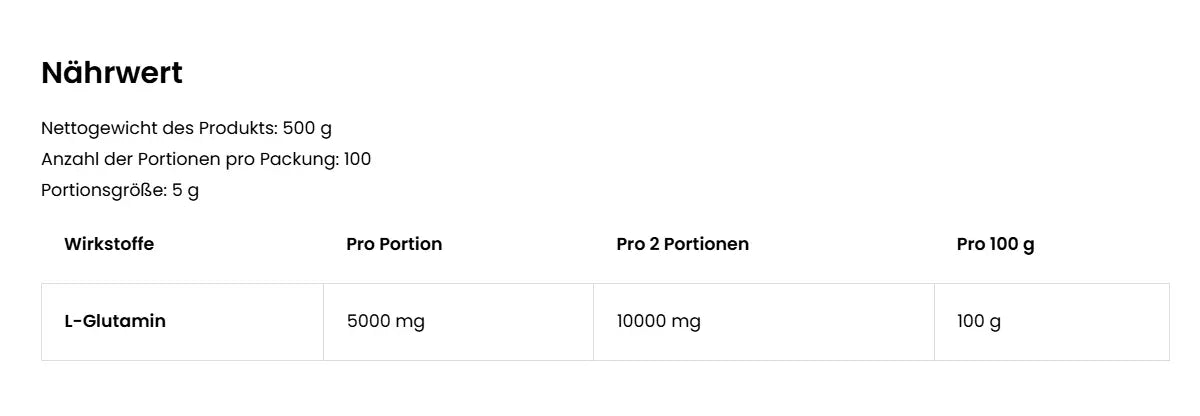Viewport: 1200px width, 416px height.
Task: Click the 5 g portion size value
Action: [x=185, y=190]
